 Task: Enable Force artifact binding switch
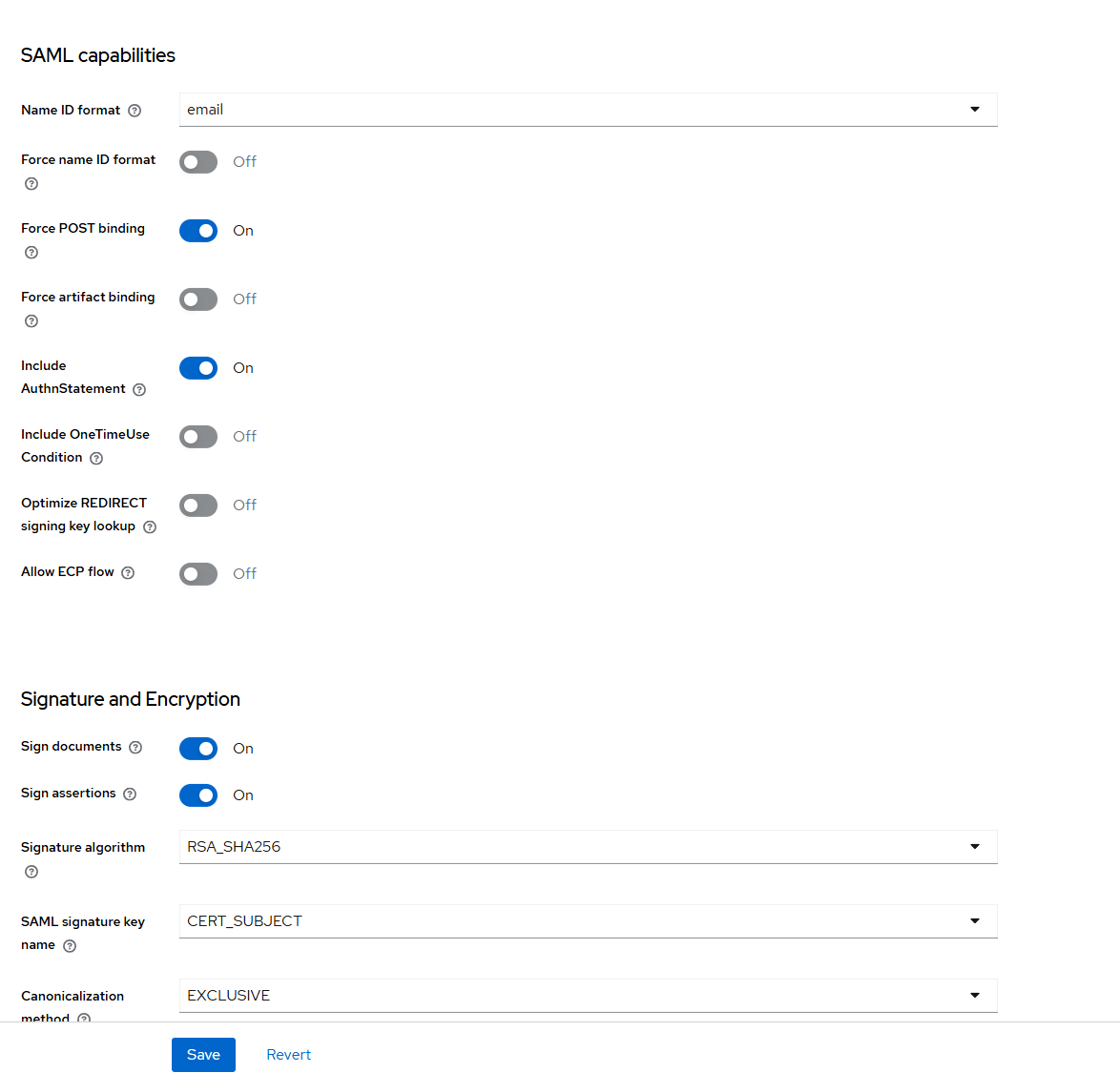point(198,299)
